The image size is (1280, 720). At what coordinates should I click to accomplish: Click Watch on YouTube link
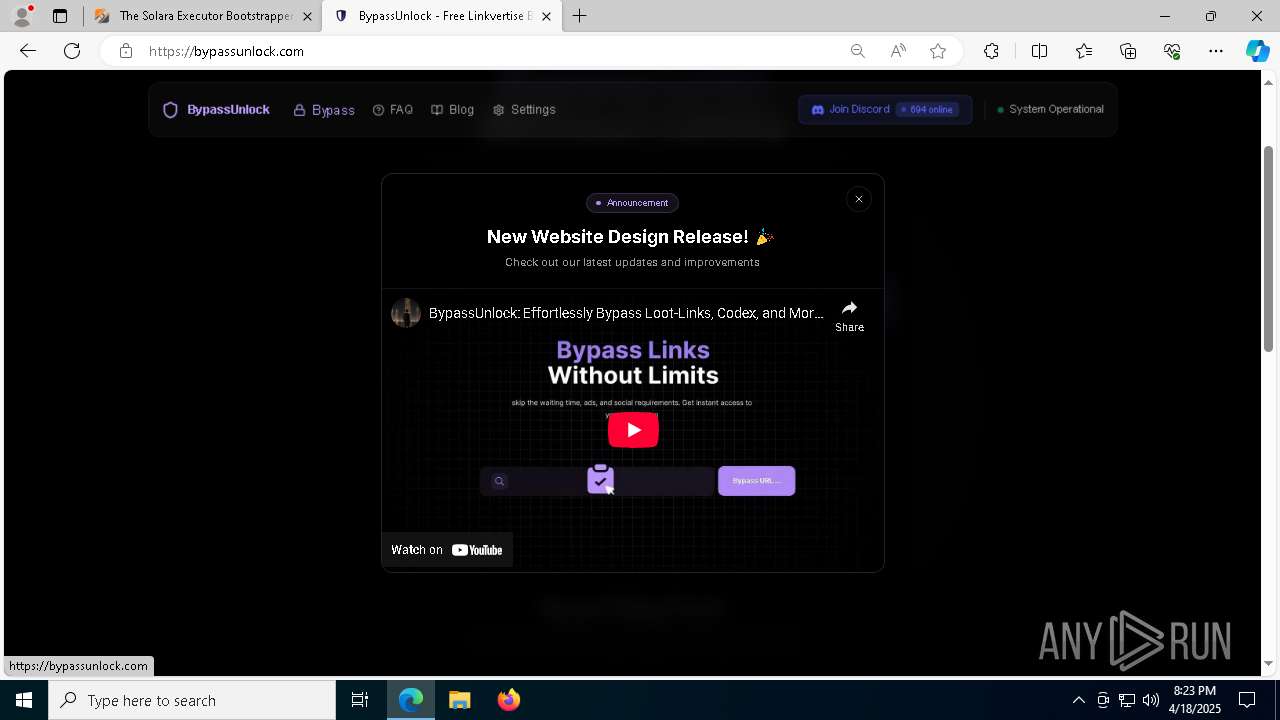[x=447, y=550]
